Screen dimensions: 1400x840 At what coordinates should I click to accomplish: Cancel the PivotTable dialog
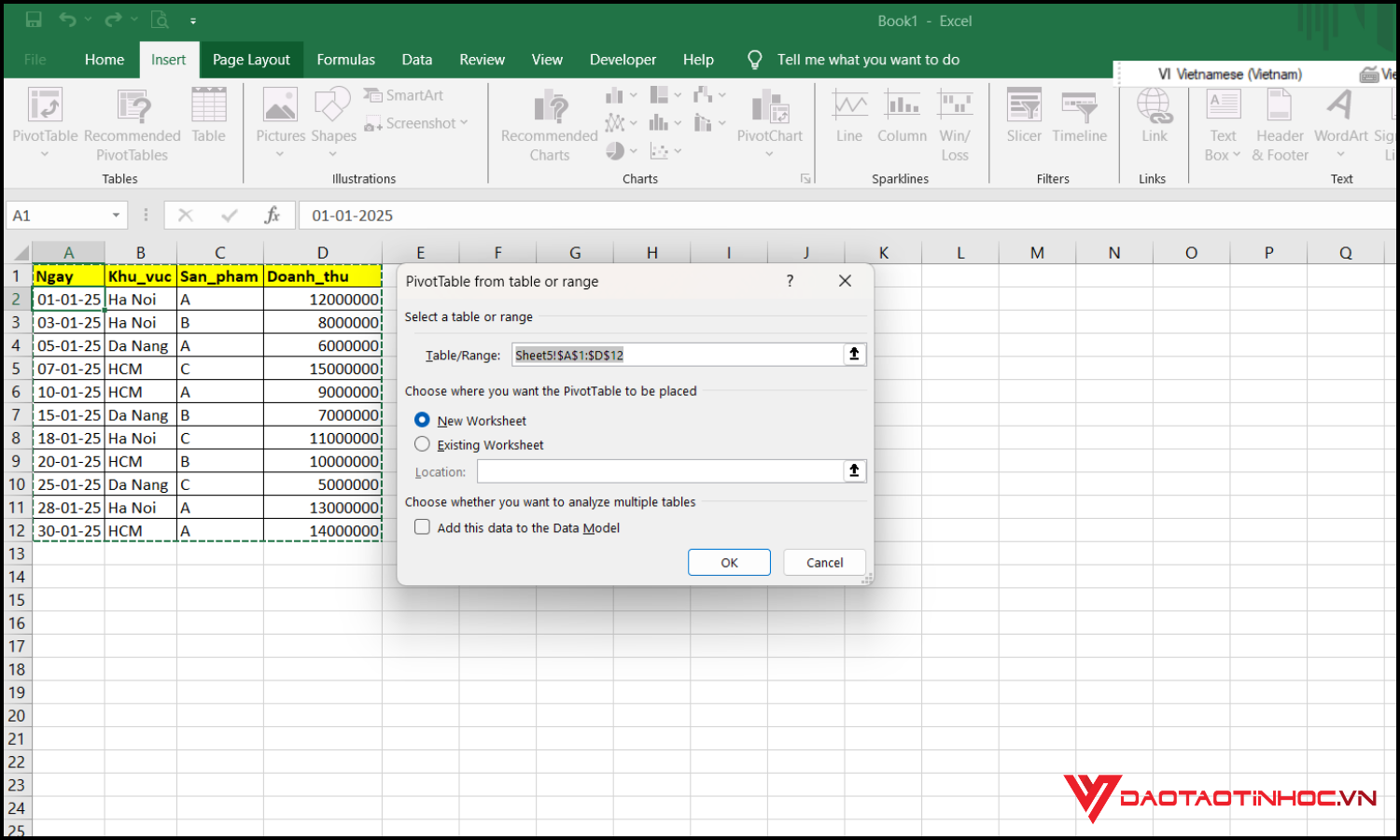point(824,562)
